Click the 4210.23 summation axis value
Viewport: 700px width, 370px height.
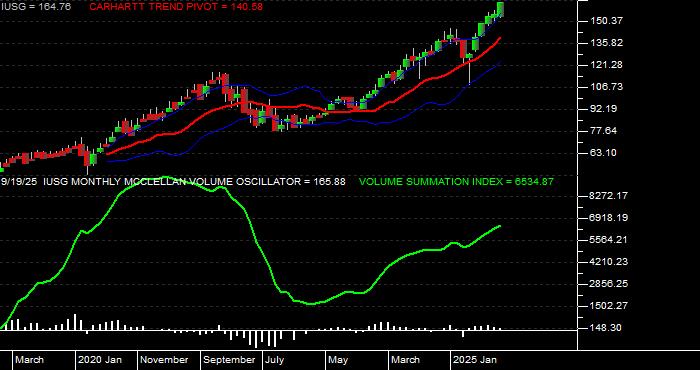tap(609, 262)
